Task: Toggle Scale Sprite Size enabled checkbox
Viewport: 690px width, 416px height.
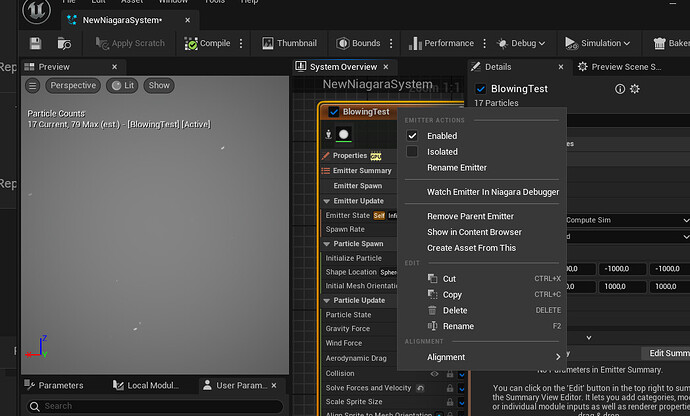Action: pyautogui.click(x=462, y=402)
